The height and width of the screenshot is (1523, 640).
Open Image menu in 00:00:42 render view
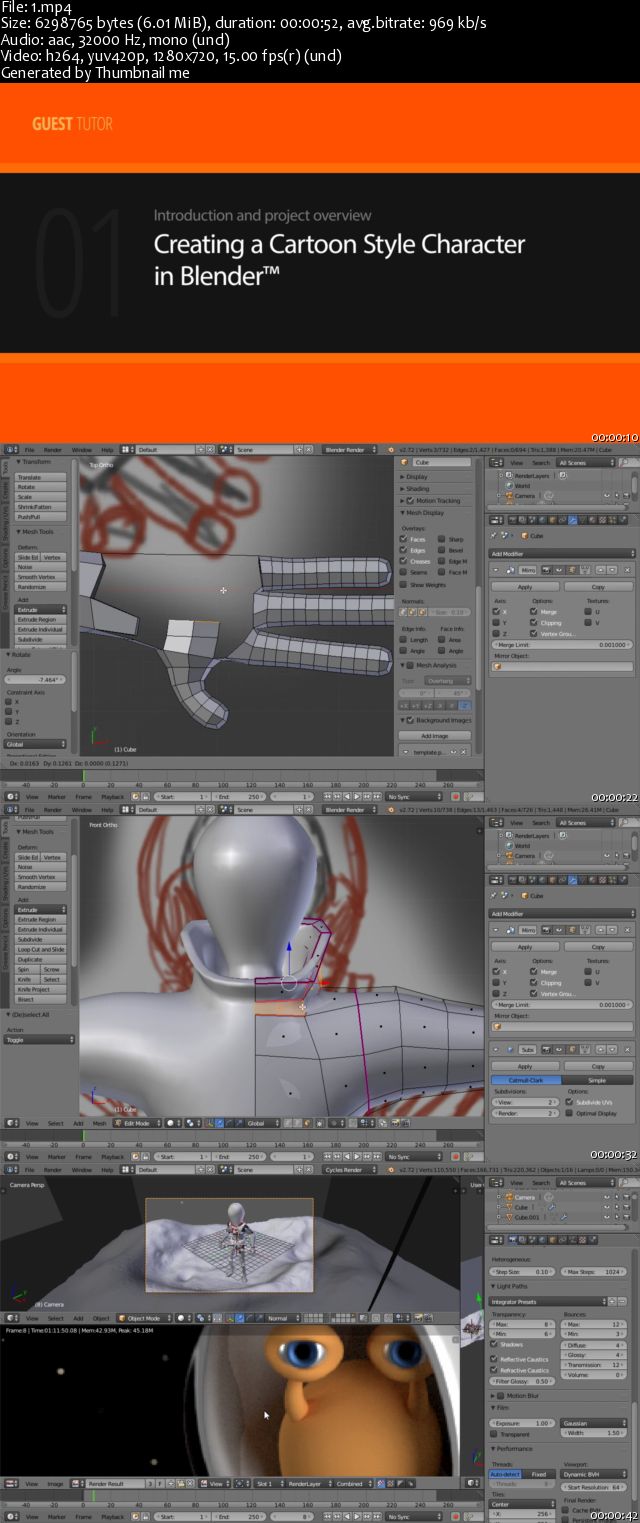[x=55, y=1484]
